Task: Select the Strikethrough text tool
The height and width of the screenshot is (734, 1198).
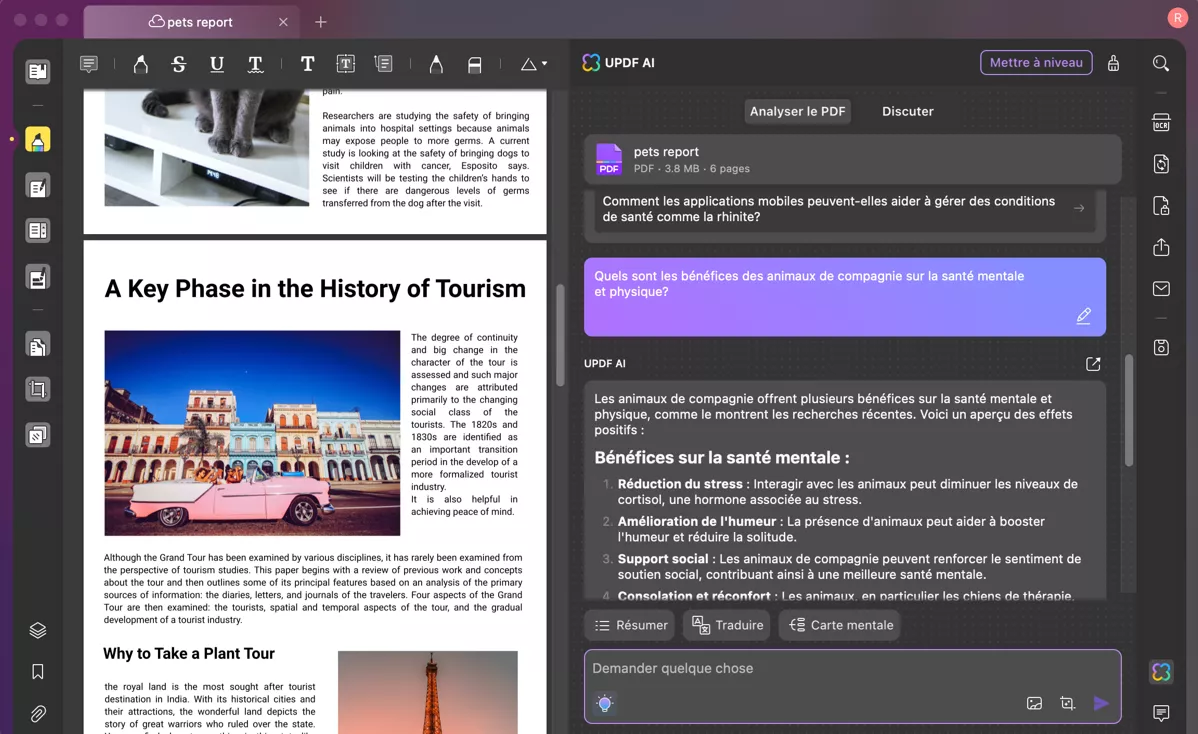Action: tap(179, 63)
